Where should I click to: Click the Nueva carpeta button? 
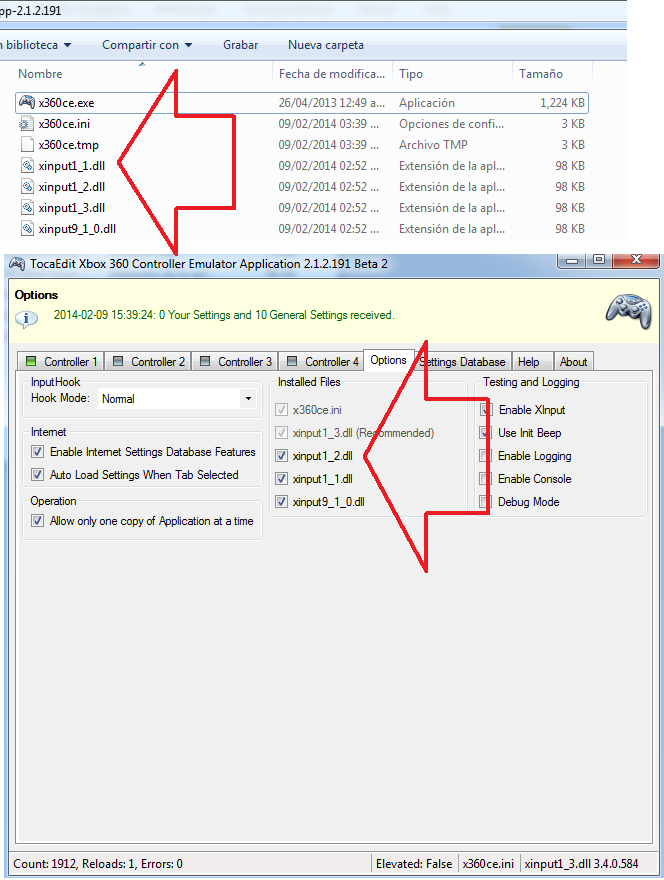pos(326,45)
